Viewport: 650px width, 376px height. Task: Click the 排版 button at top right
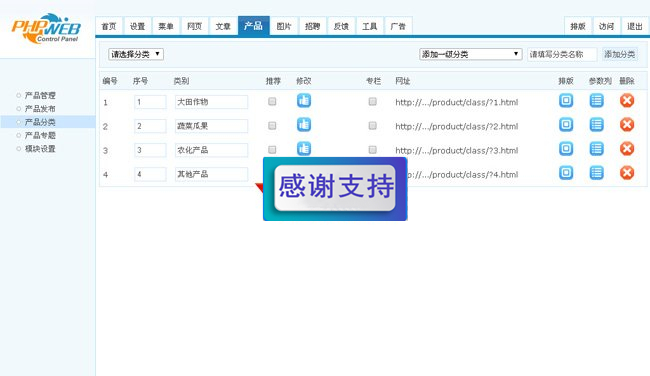click(x=578, y=27)
